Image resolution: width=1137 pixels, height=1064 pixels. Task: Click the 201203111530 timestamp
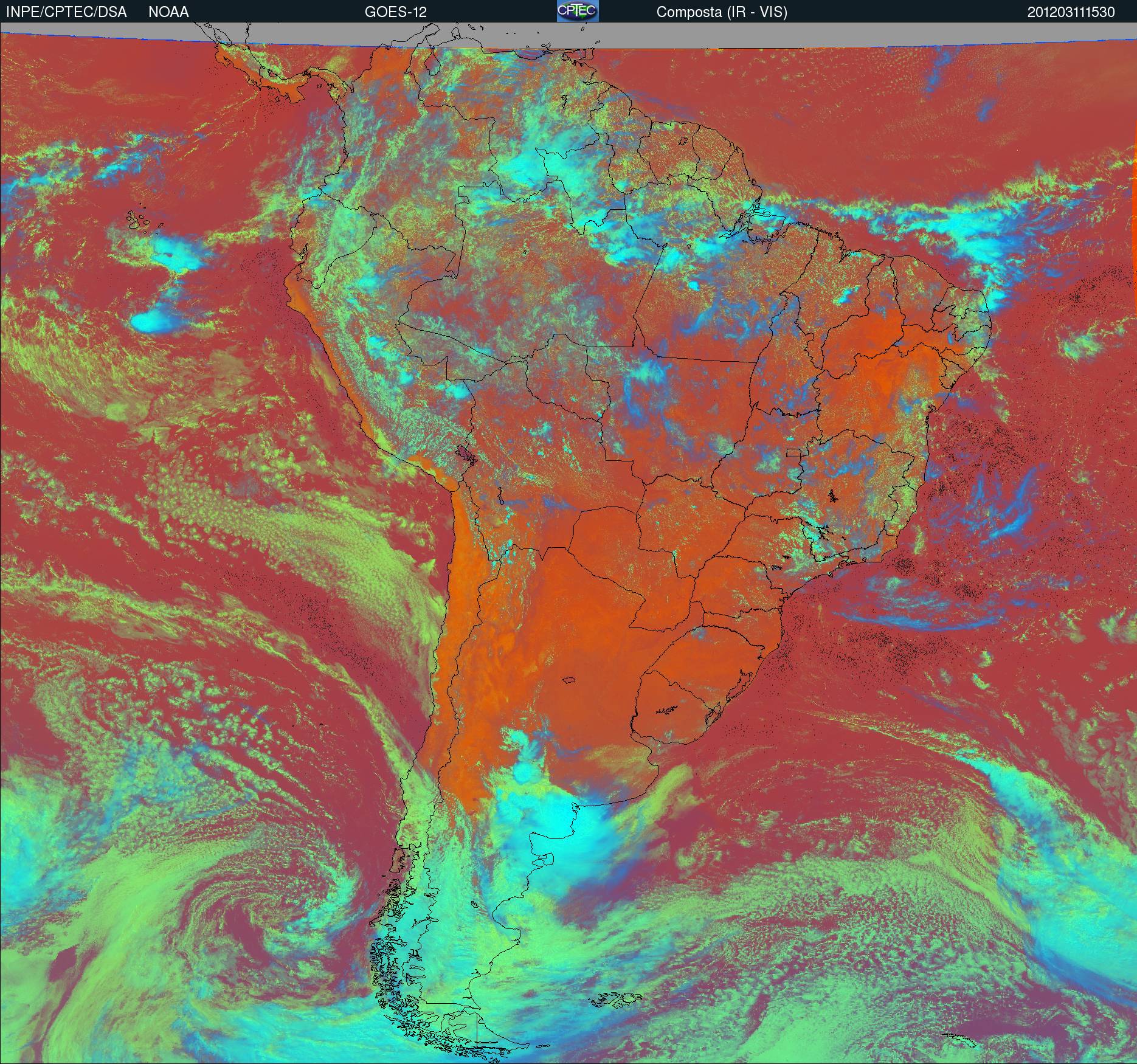[1071, 12]
